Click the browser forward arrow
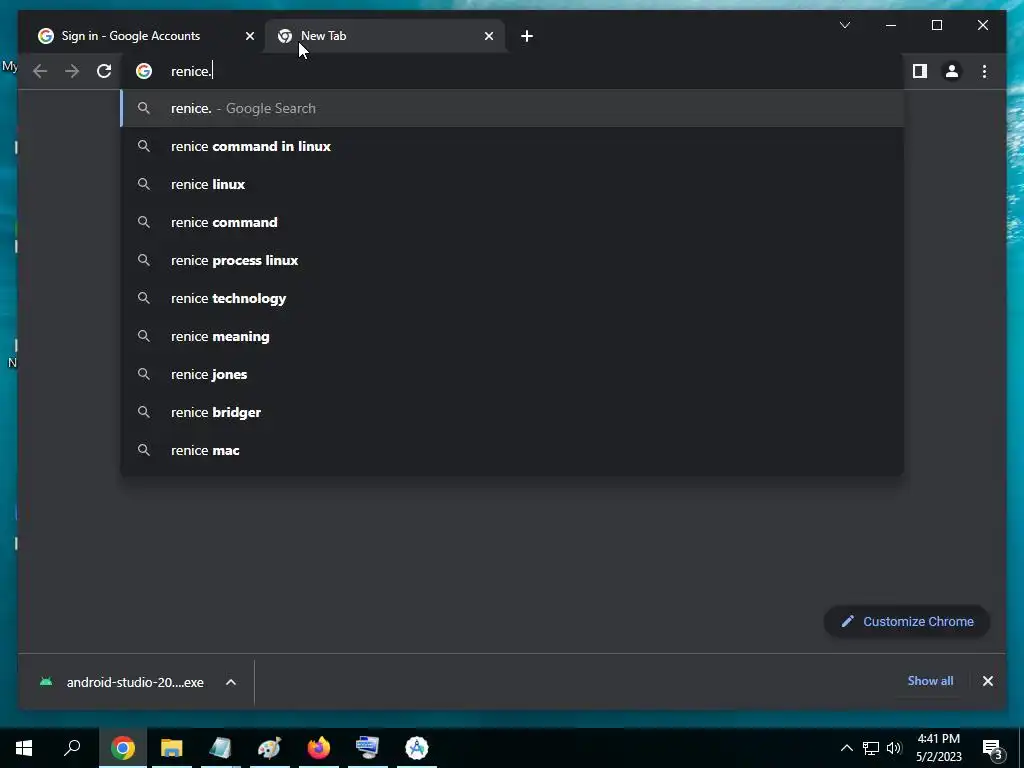This screenshot has height=768, width=1024. [72, 71]
